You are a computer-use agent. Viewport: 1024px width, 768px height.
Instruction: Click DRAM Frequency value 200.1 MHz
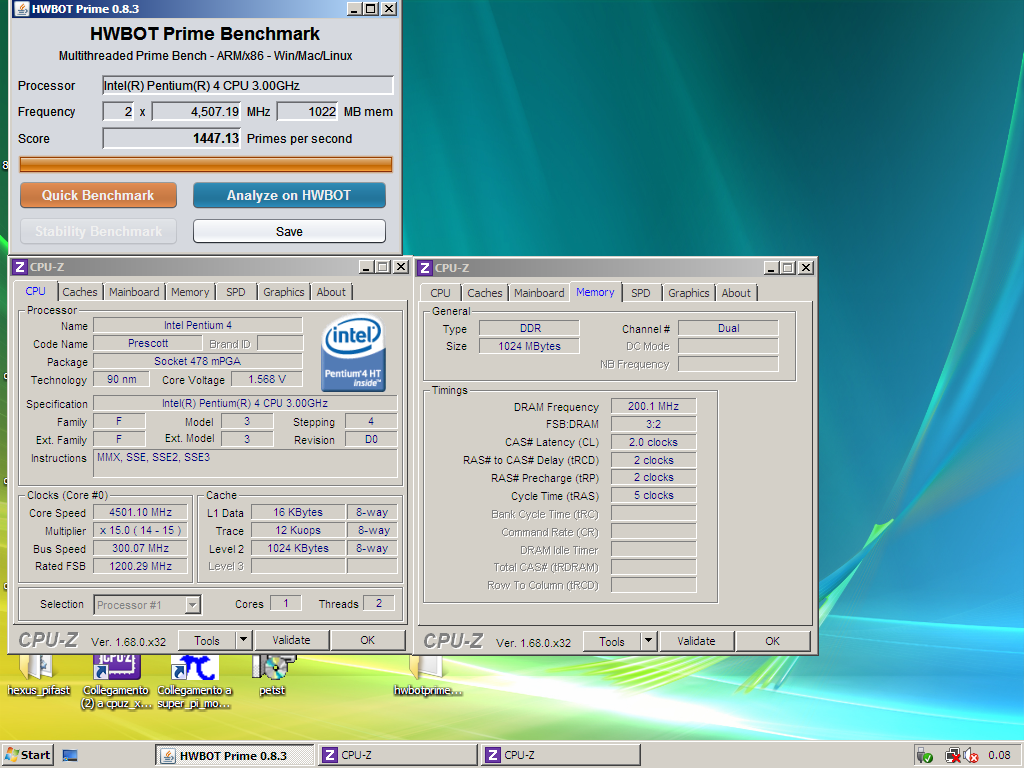pos(653,406)
